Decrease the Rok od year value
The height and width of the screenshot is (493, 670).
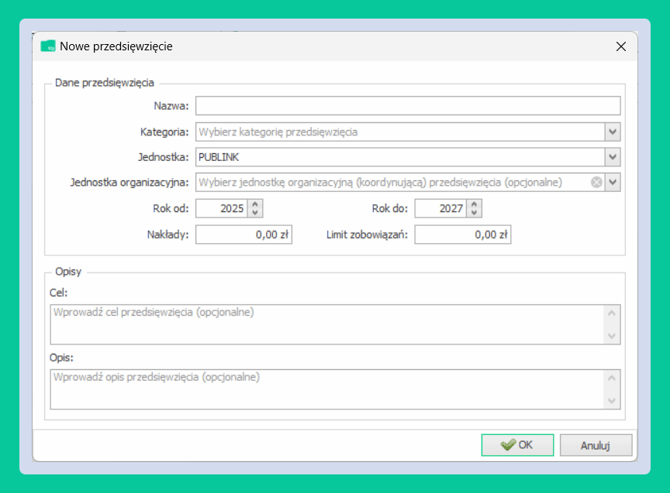tap(255, 213)
